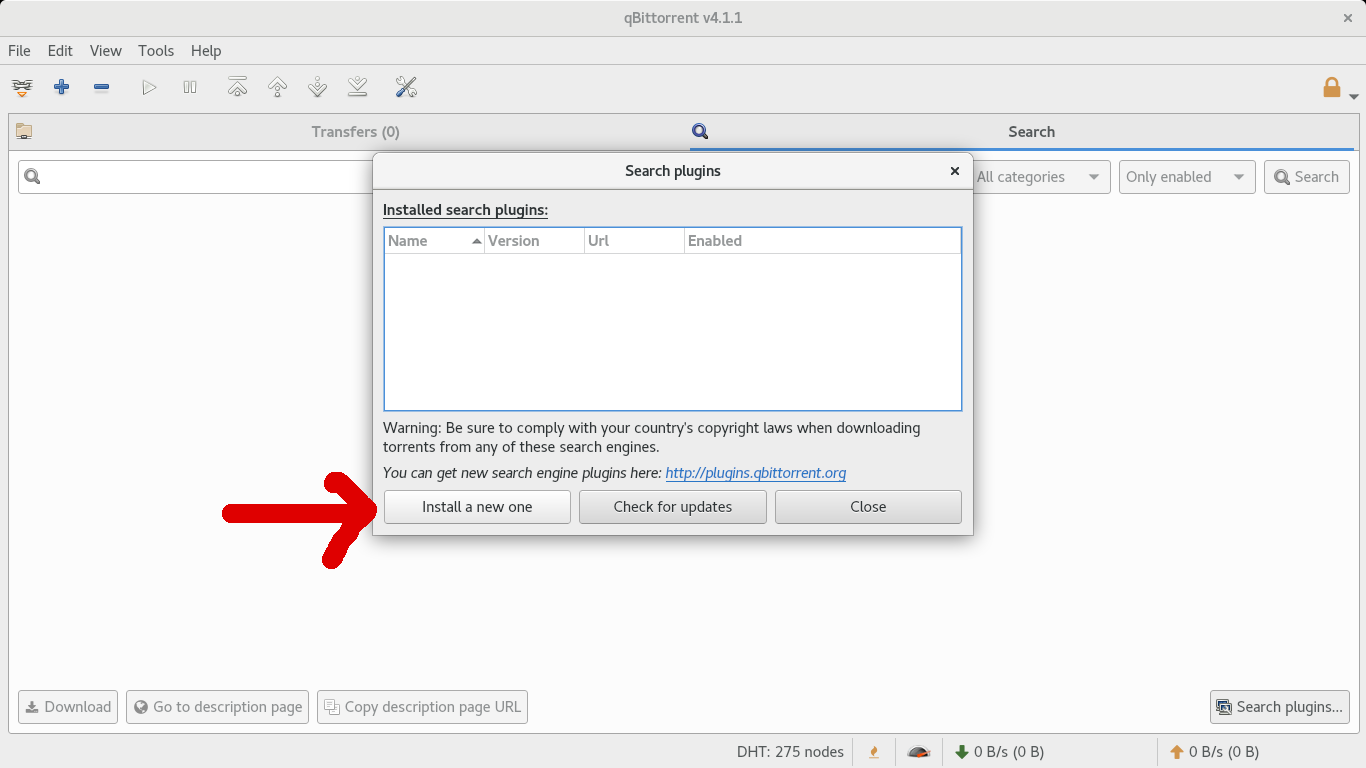Viewport: 1366px width, 768px height.
Task: Switch to the Search tab
Action: click(1020, 132)
